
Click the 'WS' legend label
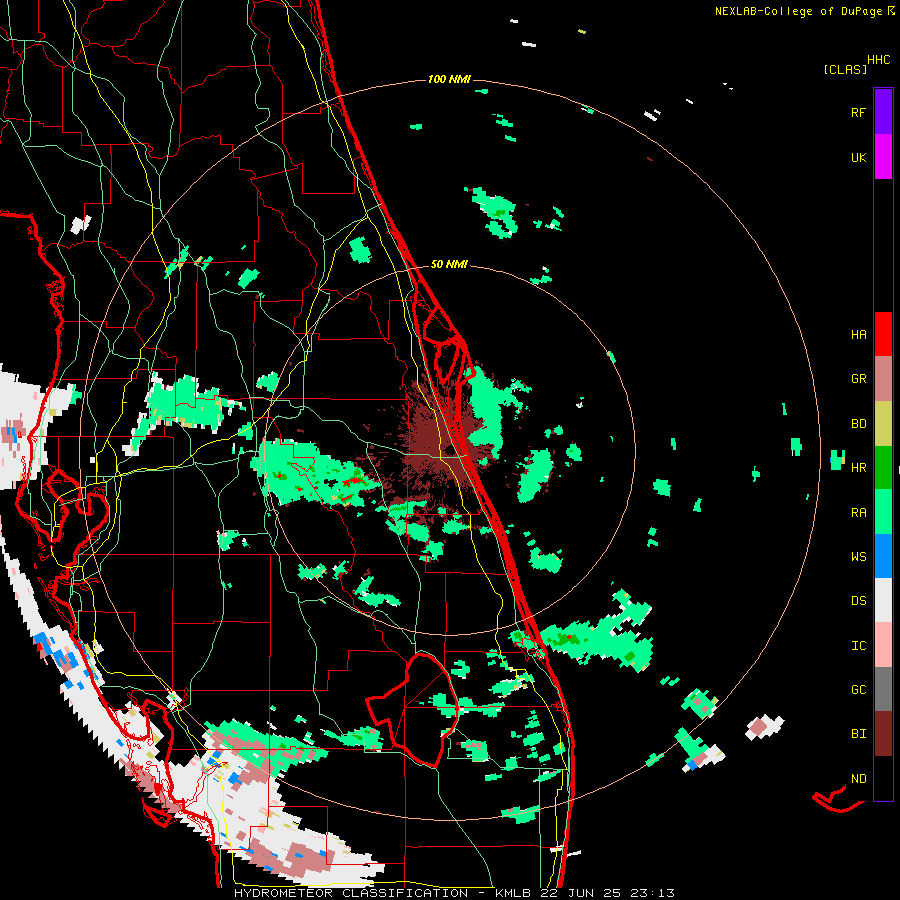click(858, 557)
